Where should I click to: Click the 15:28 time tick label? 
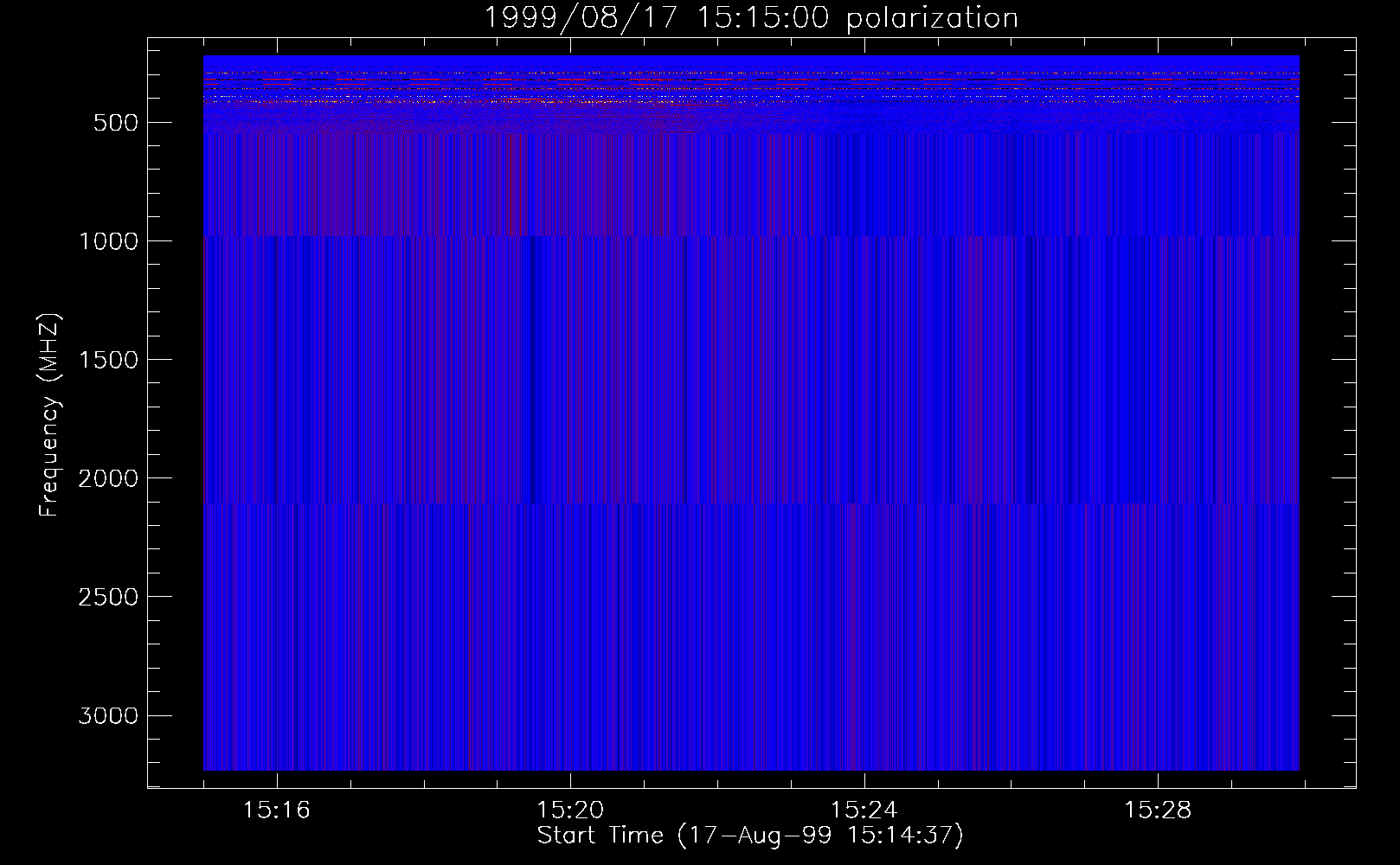(1157, 811)
